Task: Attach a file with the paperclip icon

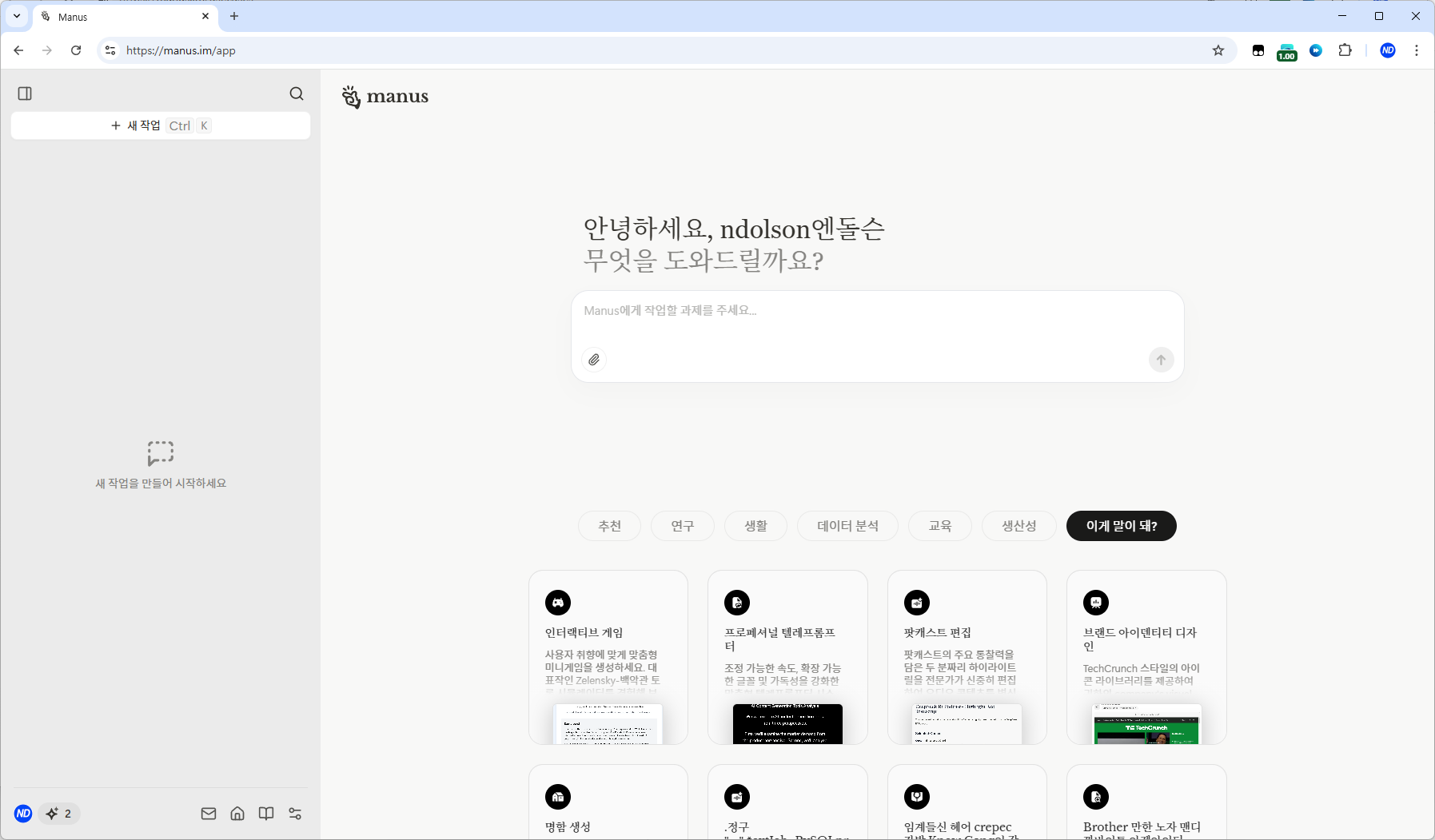Action: [594, 360]
